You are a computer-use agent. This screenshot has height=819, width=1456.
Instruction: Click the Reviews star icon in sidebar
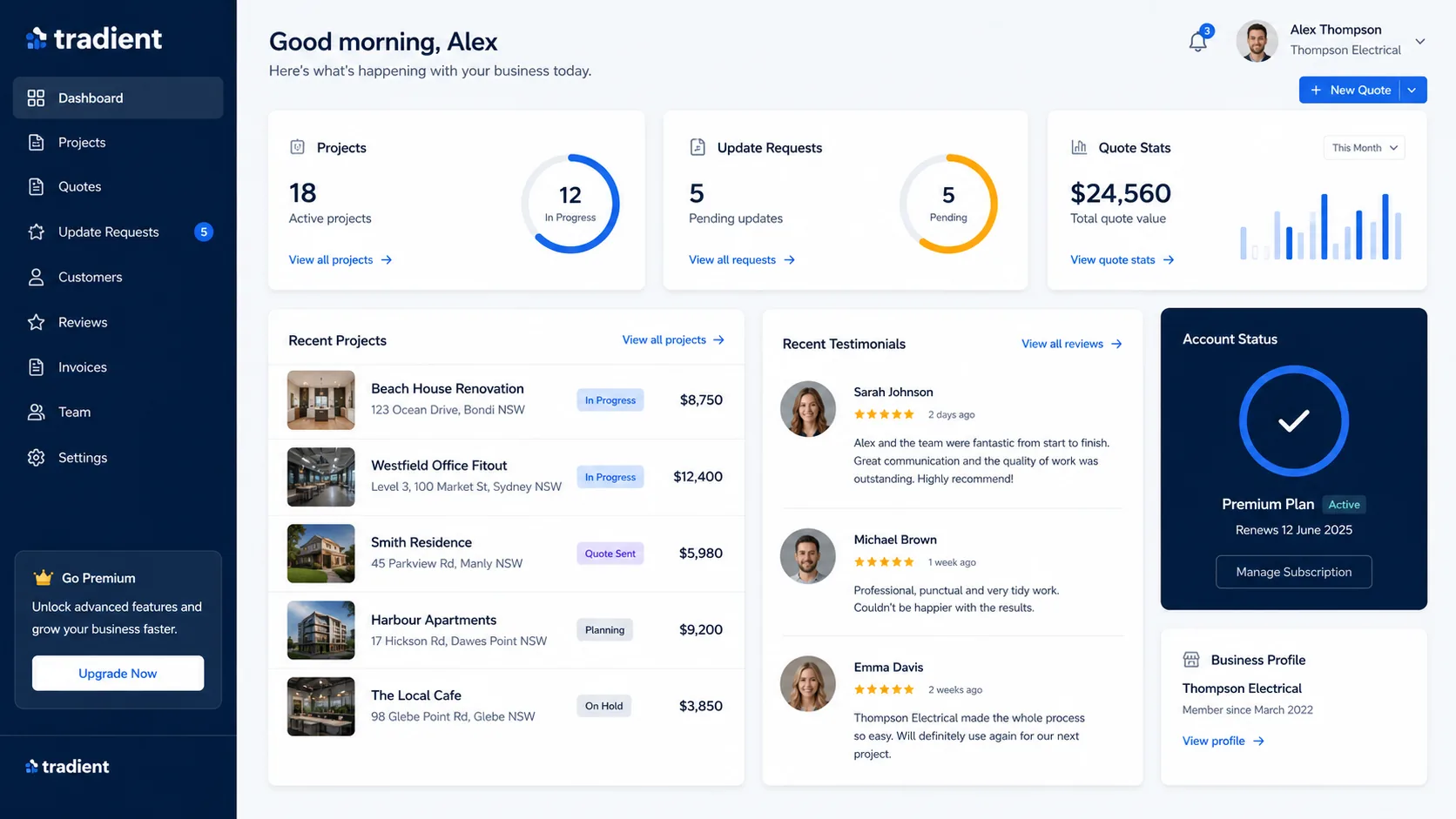(36, 322)
